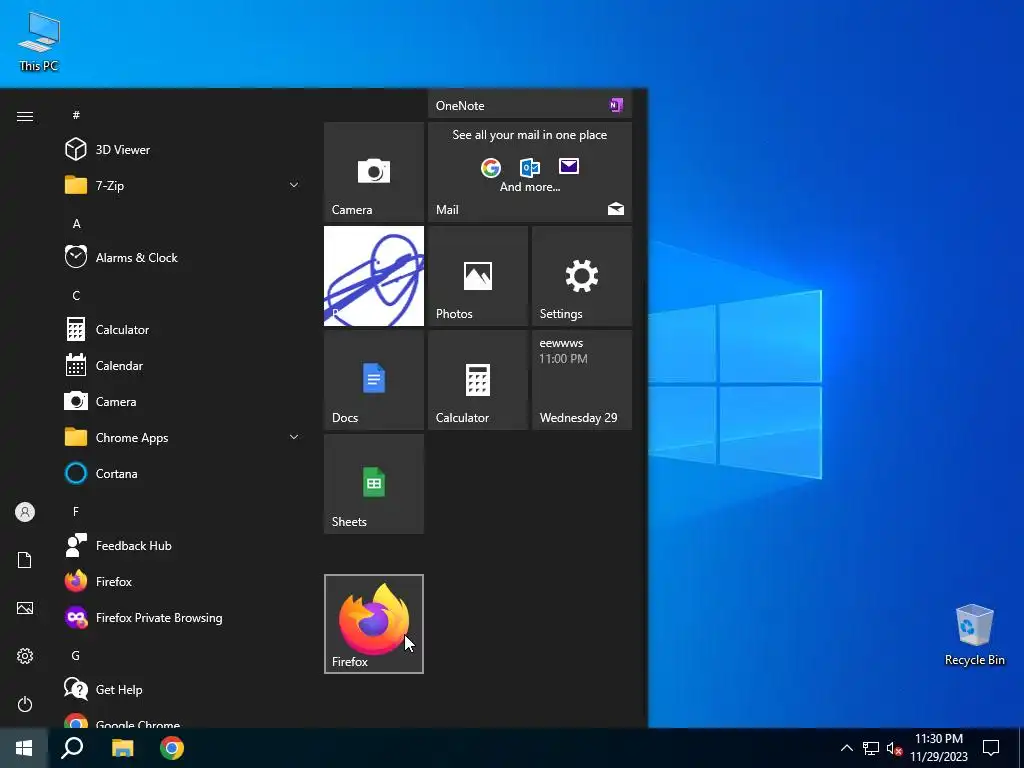Open the 7-Zip folder entry
The height and width of the screenshot is (768, 1024).
pyautogui.click(x=183, y=185)
